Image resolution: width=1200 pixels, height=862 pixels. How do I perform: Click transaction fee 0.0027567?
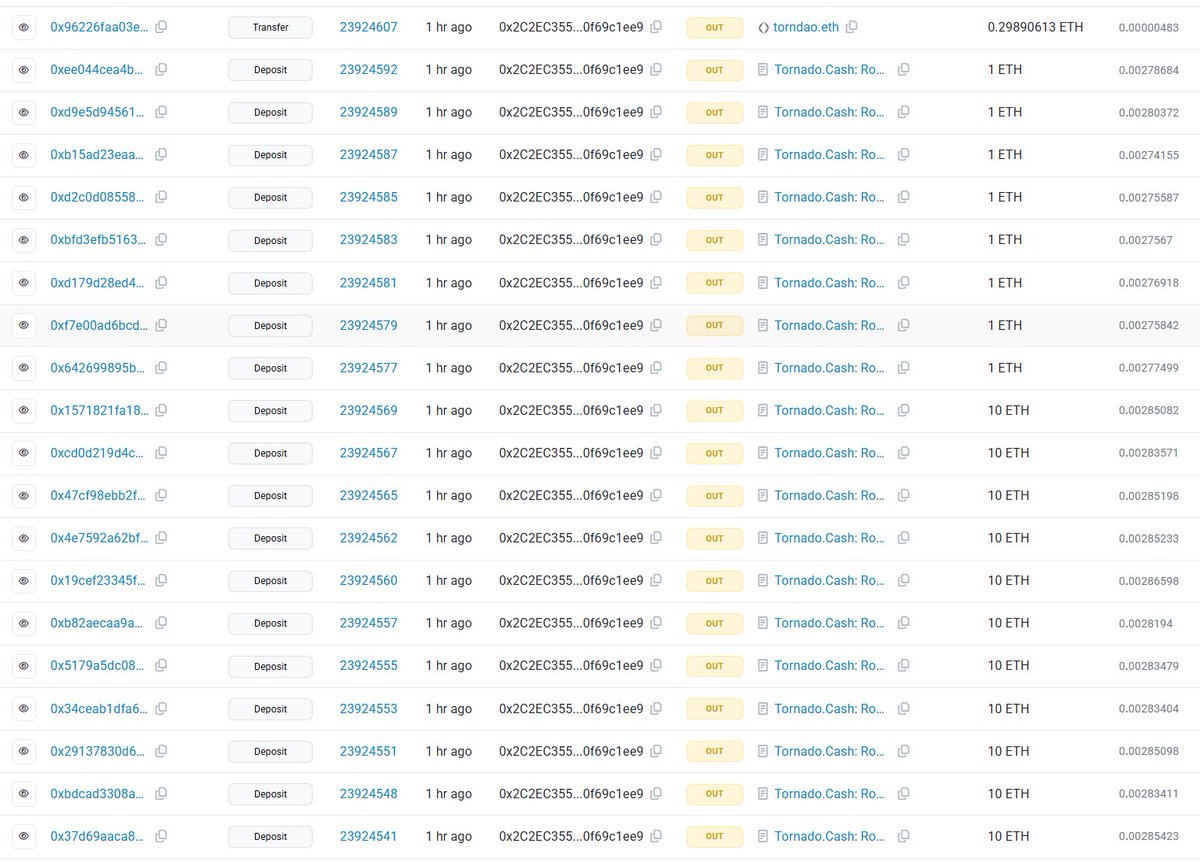pyautogui.click(x=1145, y=240)
